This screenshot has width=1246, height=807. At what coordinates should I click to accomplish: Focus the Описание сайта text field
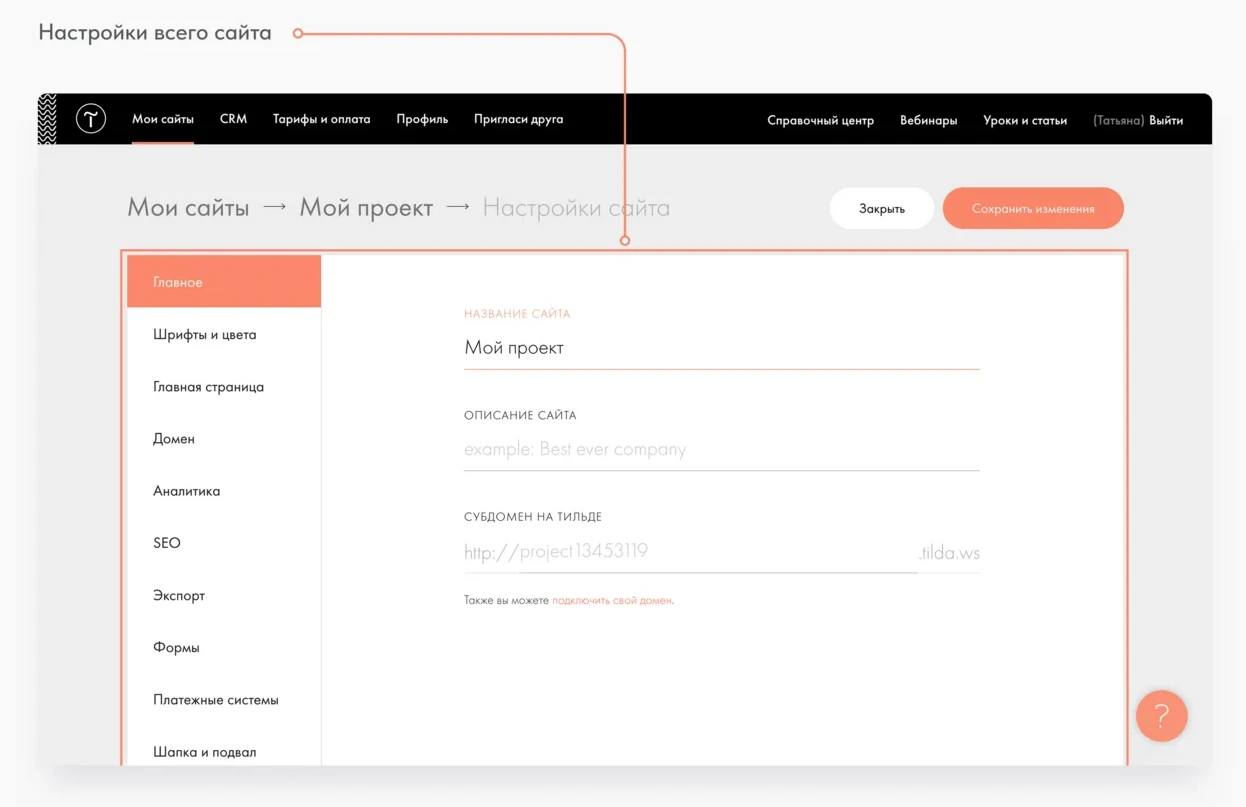pos(720,450)
